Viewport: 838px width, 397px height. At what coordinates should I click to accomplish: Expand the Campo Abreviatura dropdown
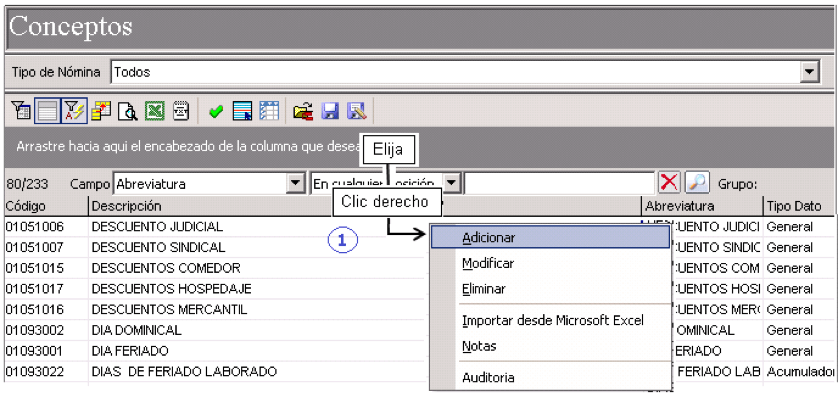click(x=295, y=184)
